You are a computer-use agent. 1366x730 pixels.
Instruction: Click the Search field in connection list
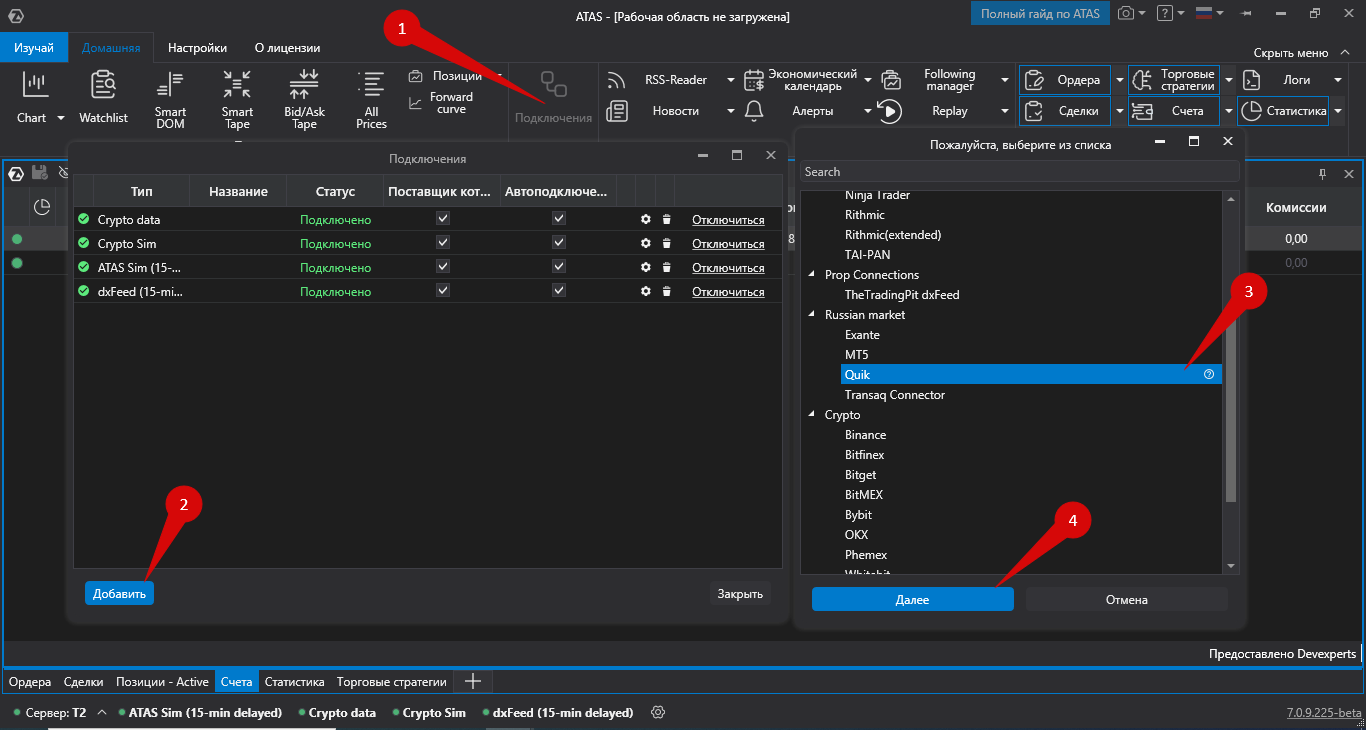[1020, 172]
